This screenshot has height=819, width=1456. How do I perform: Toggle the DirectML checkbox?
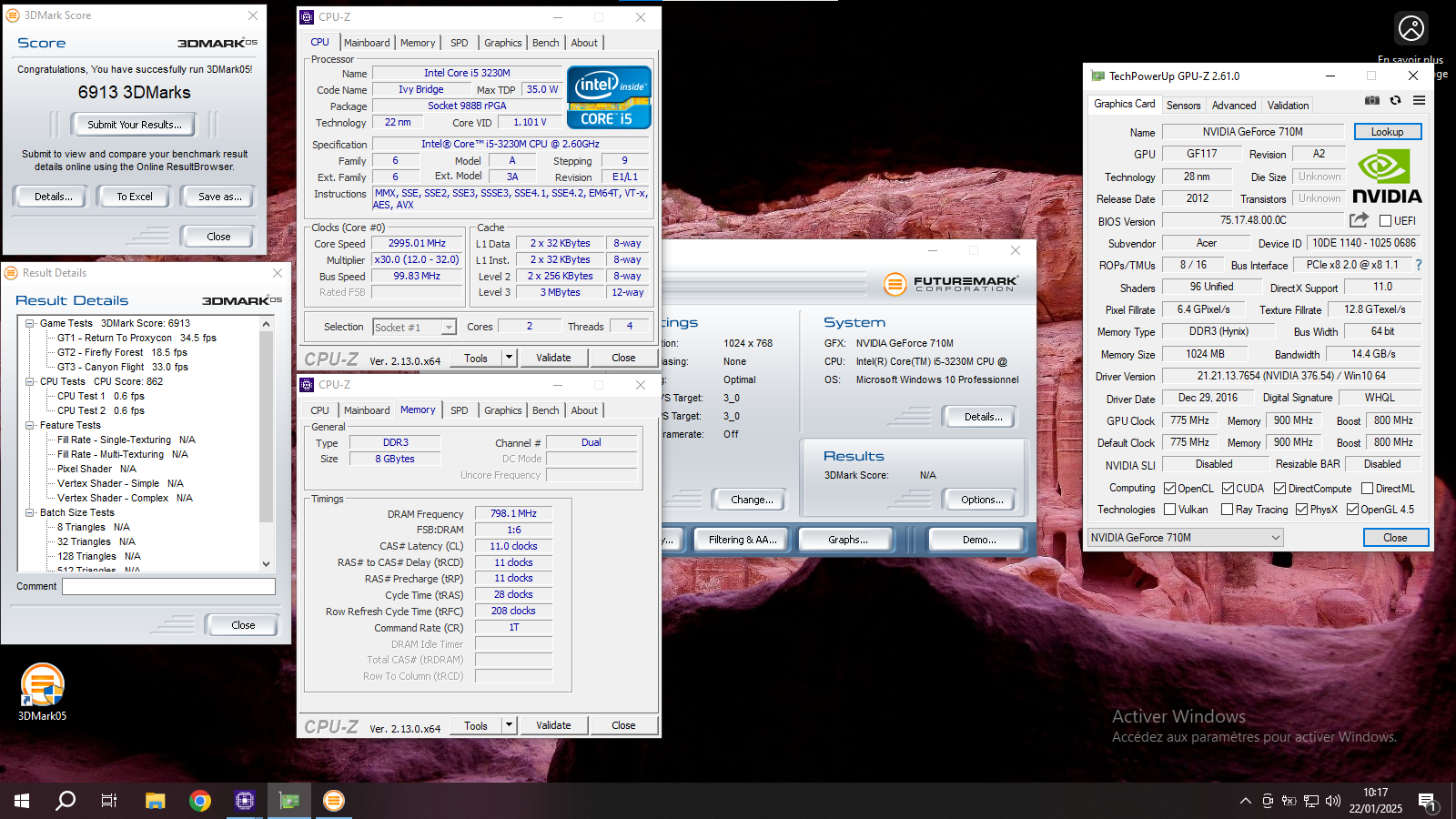[x=1367, y=489]
